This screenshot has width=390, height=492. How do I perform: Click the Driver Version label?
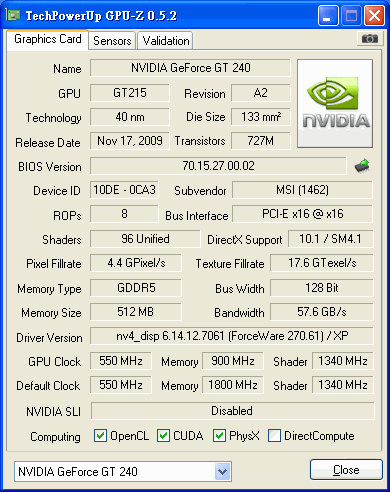pos(49,338)
